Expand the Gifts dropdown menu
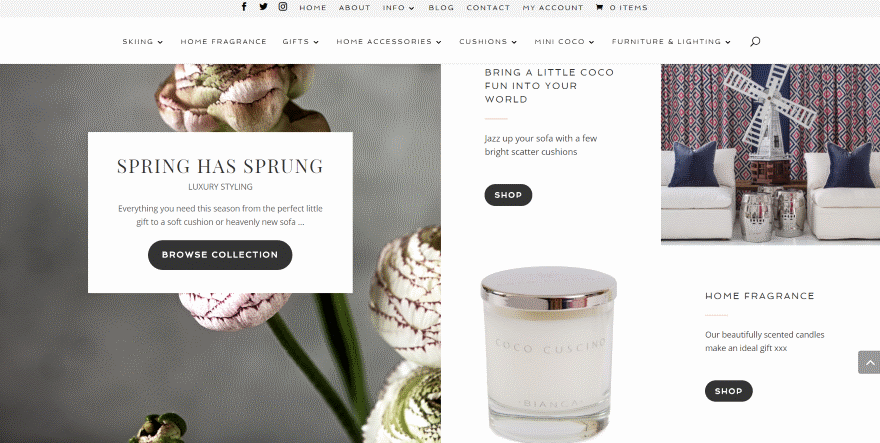 coord(301,42)
